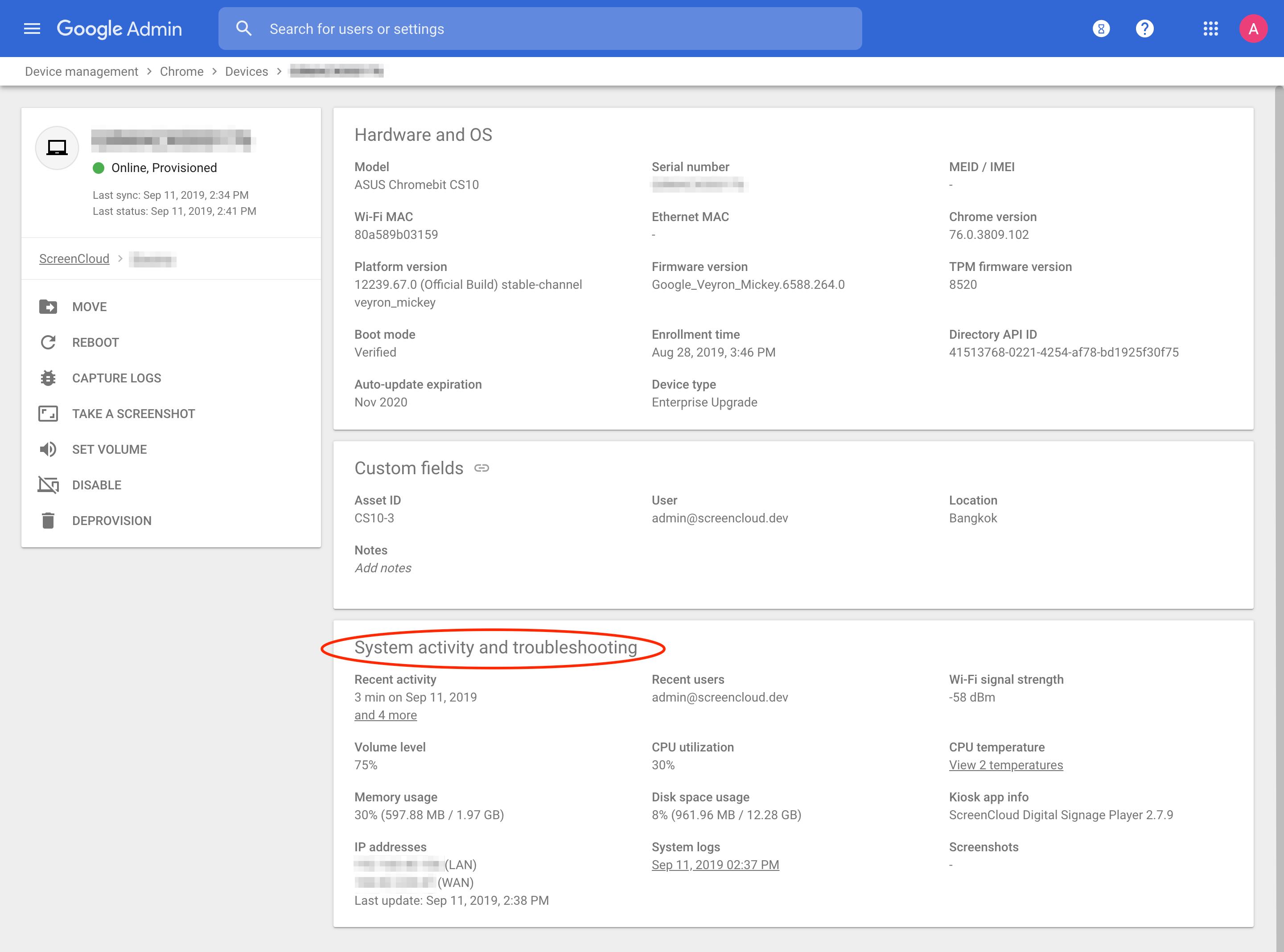Navigate to Device management breadcrumb
The width and height of the screenshot is (1284, 952).
pos(81,71)
